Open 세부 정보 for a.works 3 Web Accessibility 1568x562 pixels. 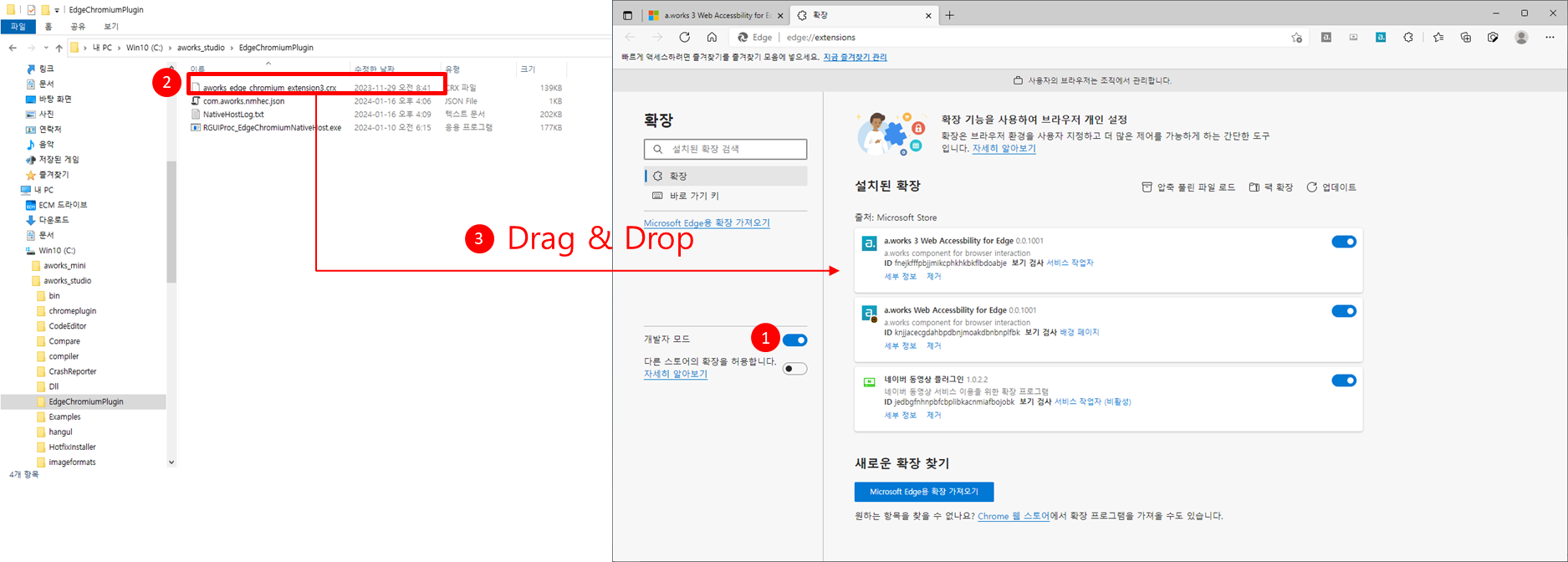[x=901, y=276]
